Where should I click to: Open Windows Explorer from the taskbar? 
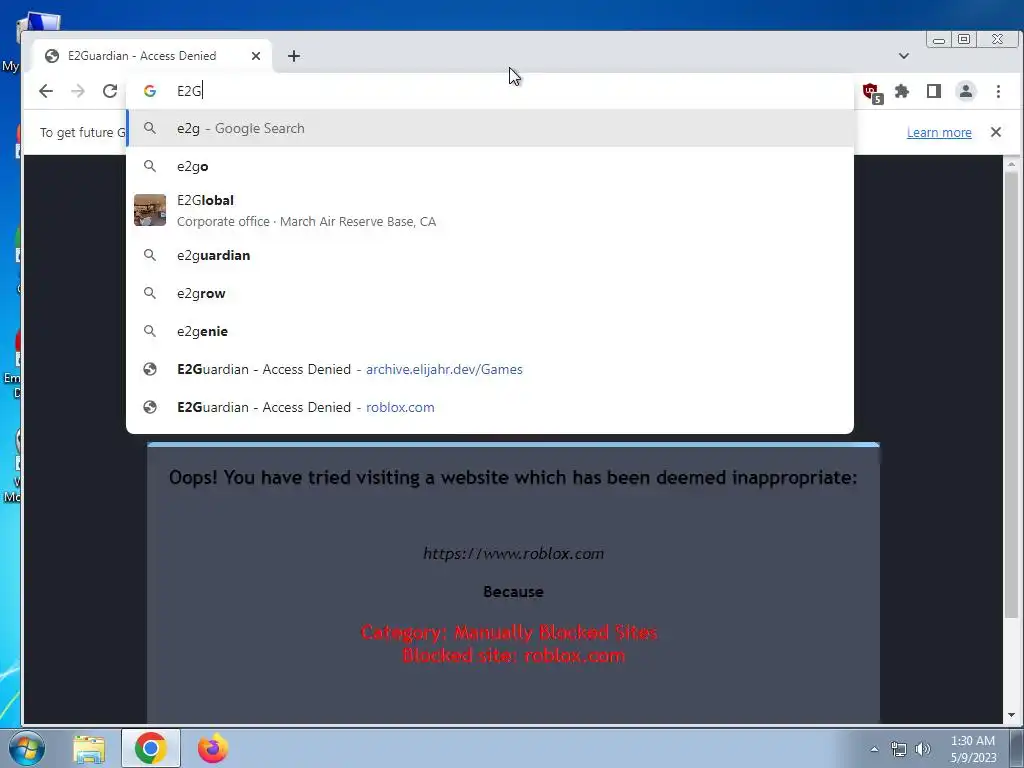[89, 749]
